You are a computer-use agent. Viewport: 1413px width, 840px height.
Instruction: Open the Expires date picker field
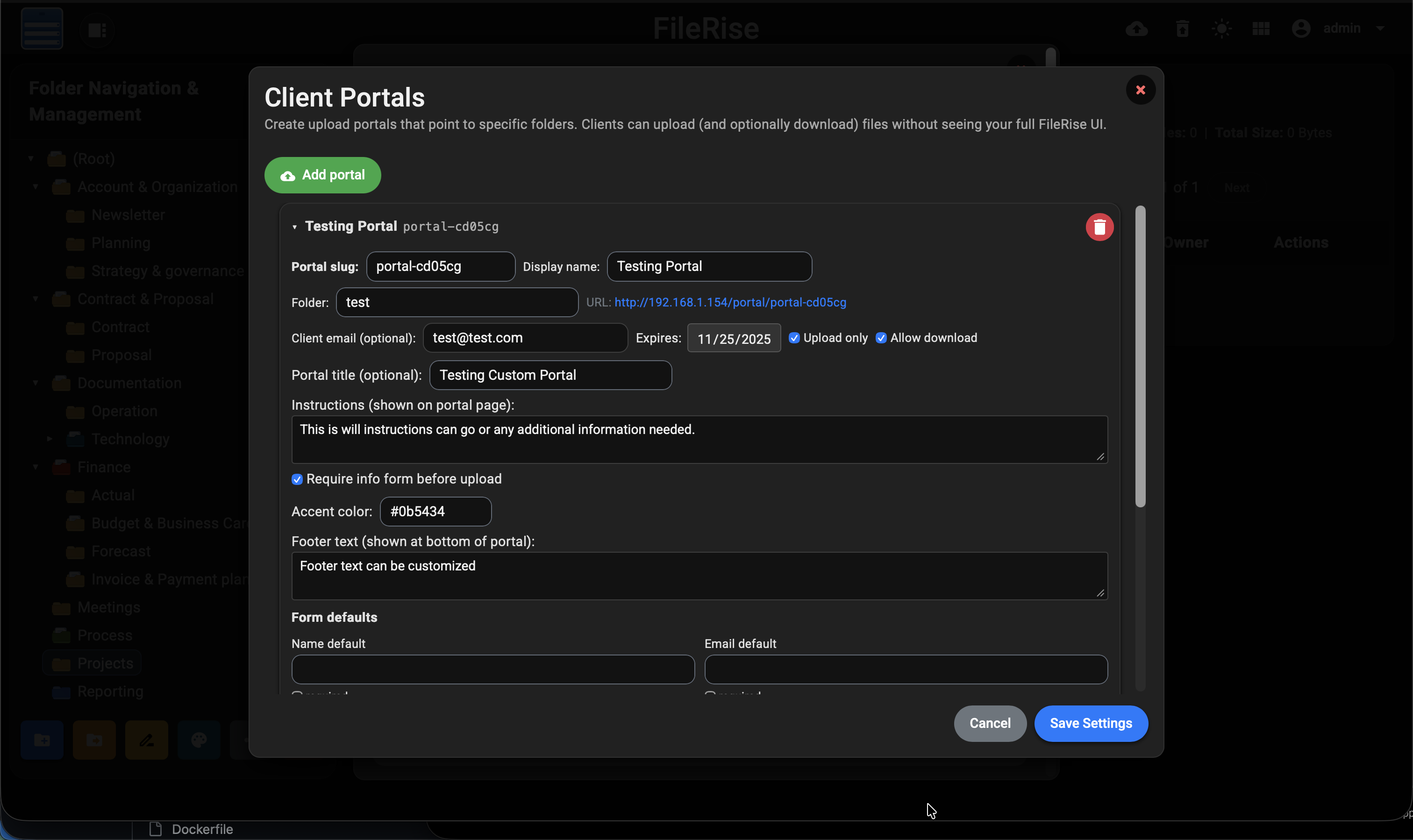click(x=734, y=339)
